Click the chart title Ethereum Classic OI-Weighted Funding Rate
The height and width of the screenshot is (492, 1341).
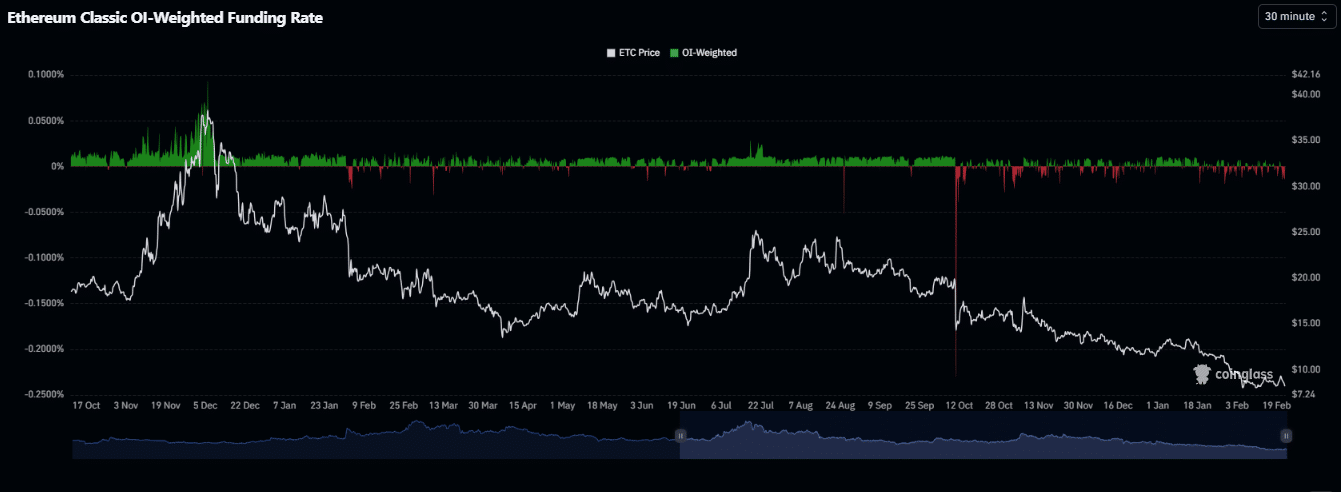coord(165,18)
